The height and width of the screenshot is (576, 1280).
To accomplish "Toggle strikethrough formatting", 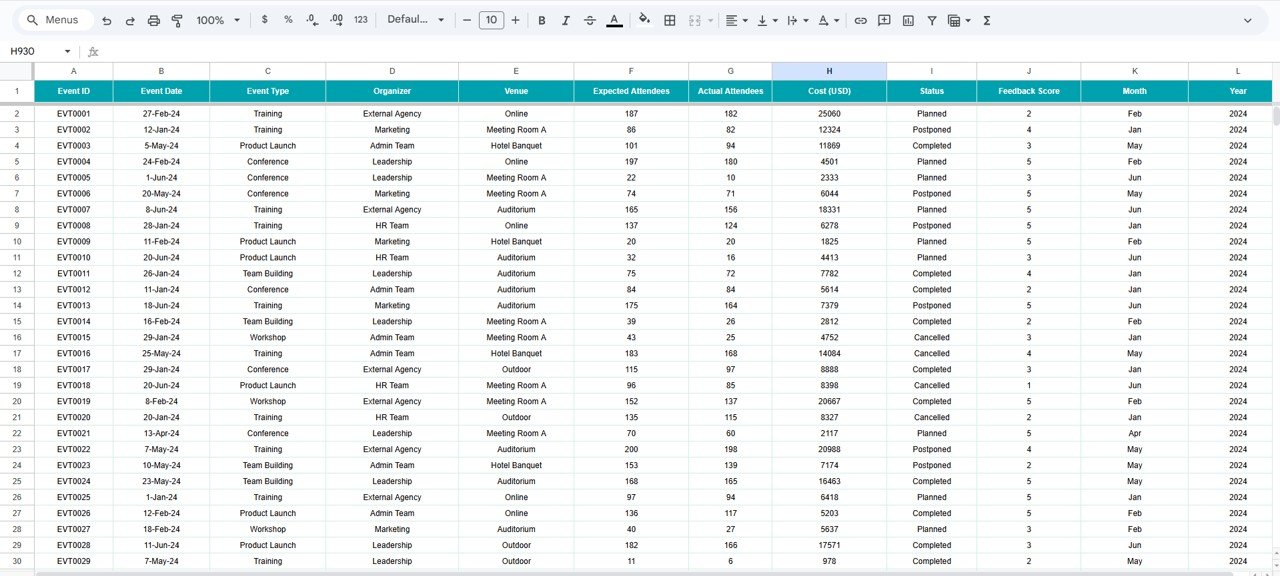I will point(590,20).
